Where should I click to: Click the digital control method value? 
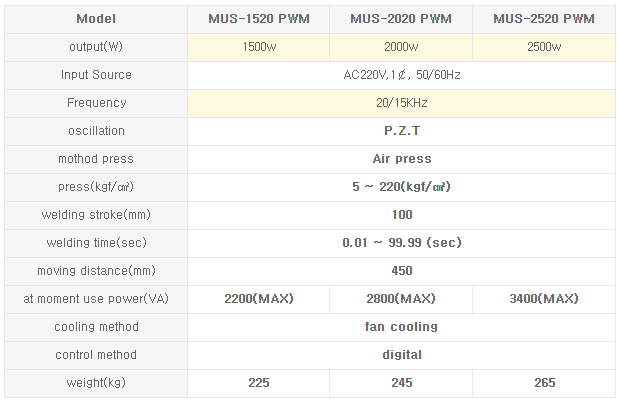point(401,355)
